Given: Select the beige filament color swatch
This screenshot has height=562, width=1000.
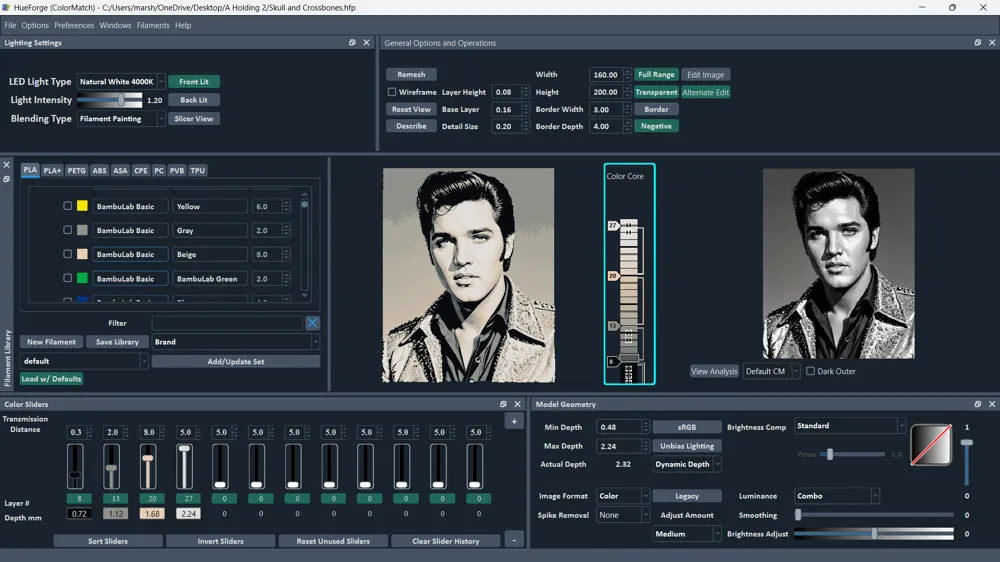Looking at the screenshot, I should click(x=82, y=254).
